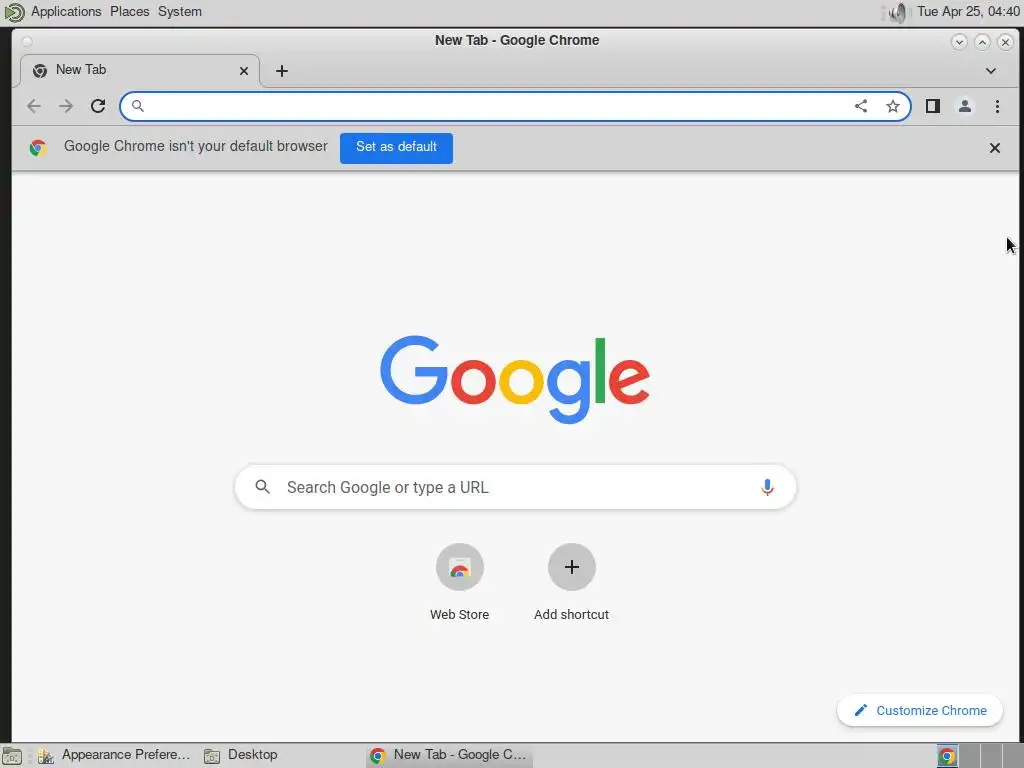Click the Chrome logo in the infobar
The width and height of the screenshot is (1024, 768).
point(38,148)
